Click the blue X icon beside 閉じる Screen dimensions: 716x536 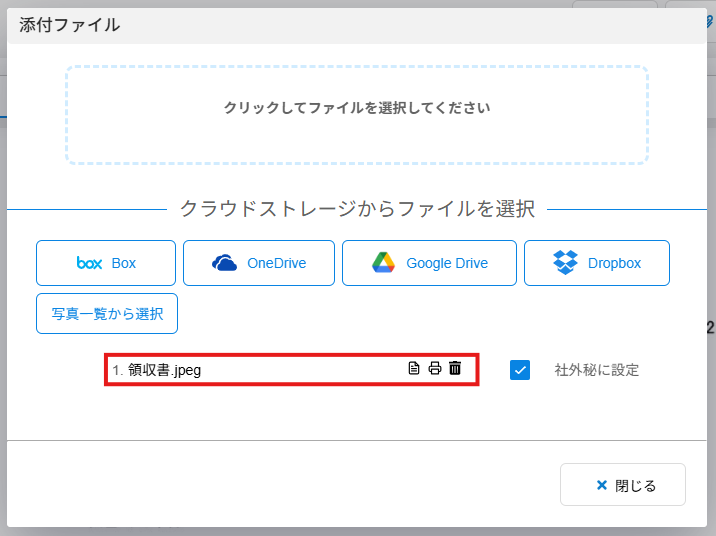tap(602, 485)
